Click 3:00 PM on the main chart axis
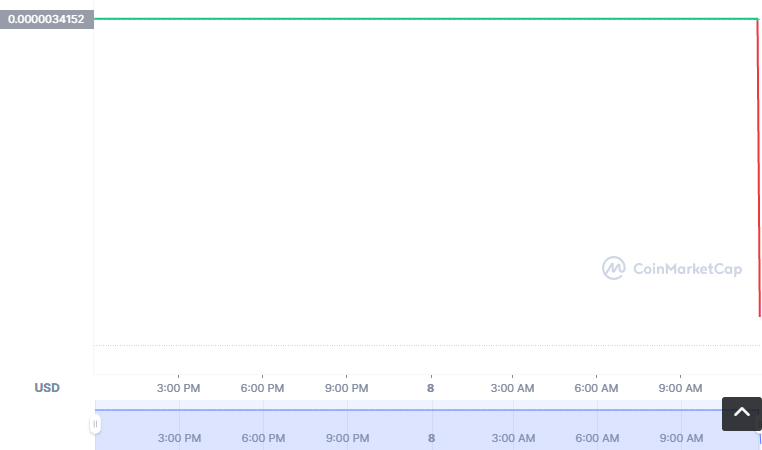Viewport: 762px width, 450px height. [179, 388]
